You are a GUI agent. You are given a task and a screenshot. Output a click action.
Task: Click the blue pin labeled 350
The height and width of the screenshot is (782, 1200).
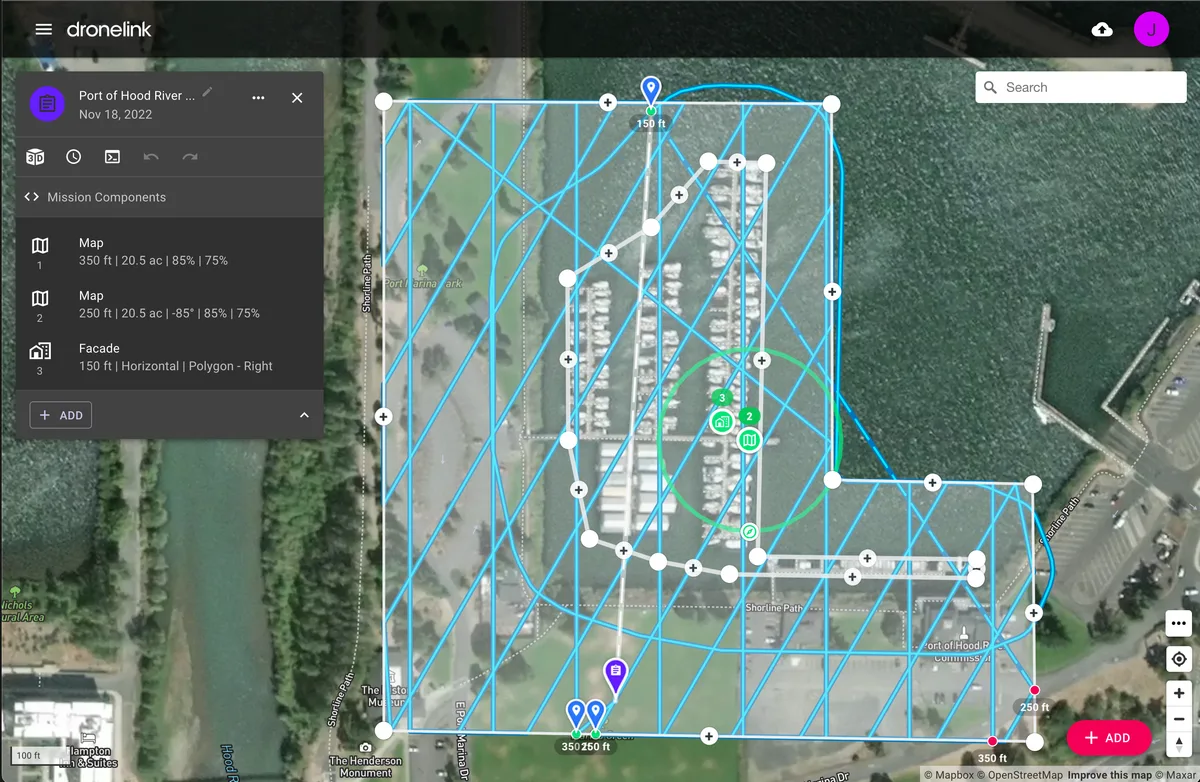coord(575,714)
